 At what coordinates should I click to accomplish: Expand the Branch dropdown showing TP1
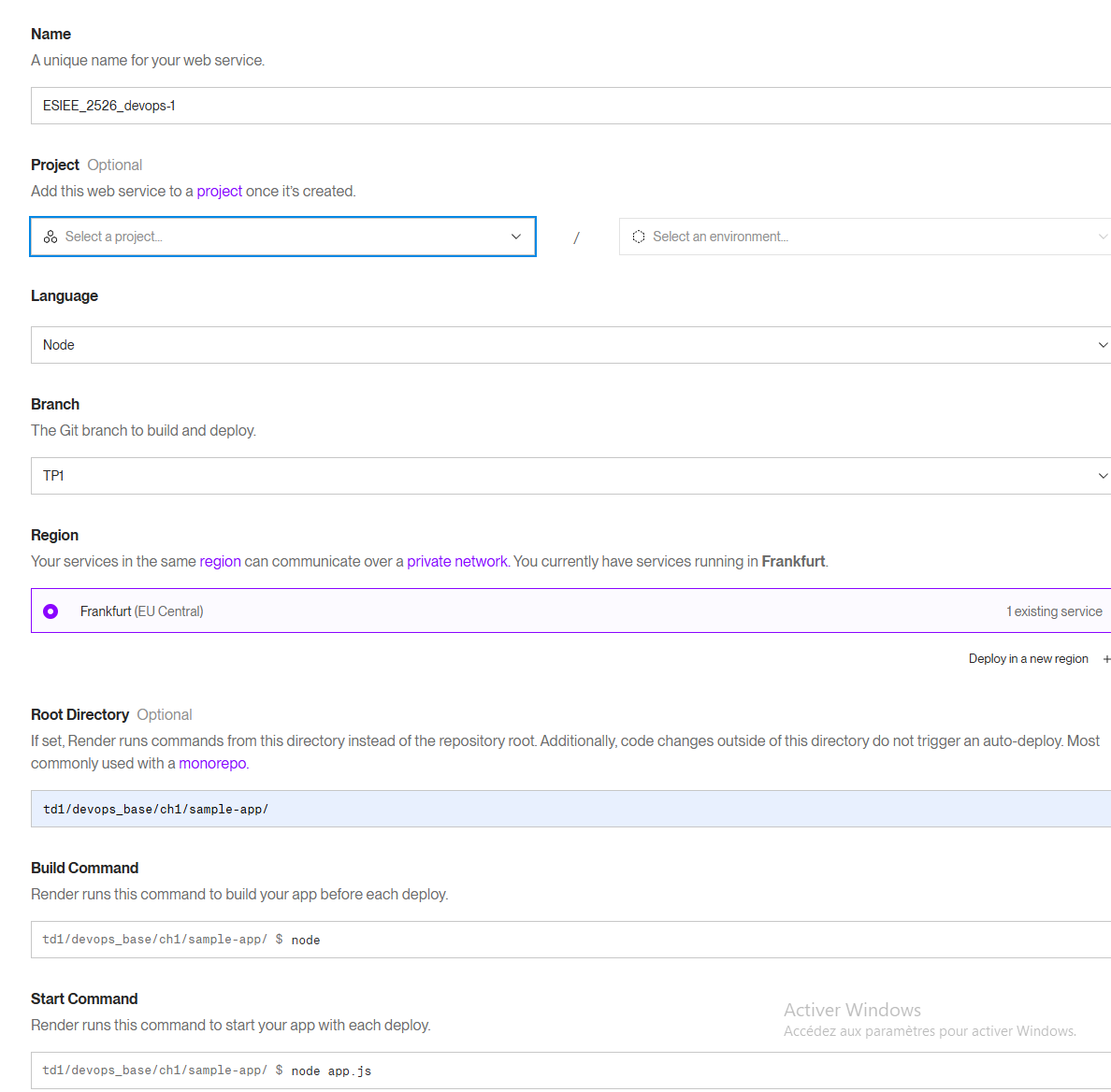[570, 476]
